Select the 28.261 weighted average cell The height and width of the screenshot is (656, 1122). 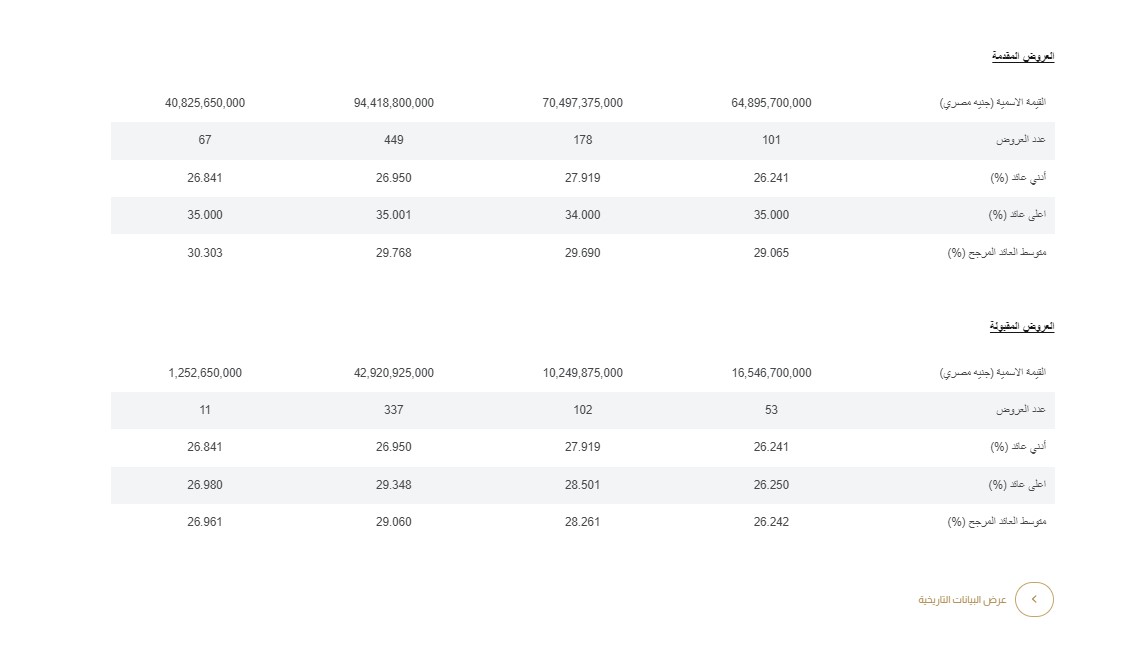point(583,522)
